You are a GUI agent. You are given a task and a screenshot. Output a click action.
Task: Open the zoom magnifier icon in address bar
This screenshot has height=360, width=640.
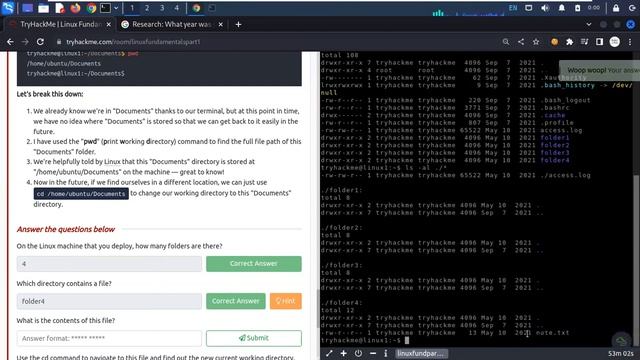click(x=506, y=42)
